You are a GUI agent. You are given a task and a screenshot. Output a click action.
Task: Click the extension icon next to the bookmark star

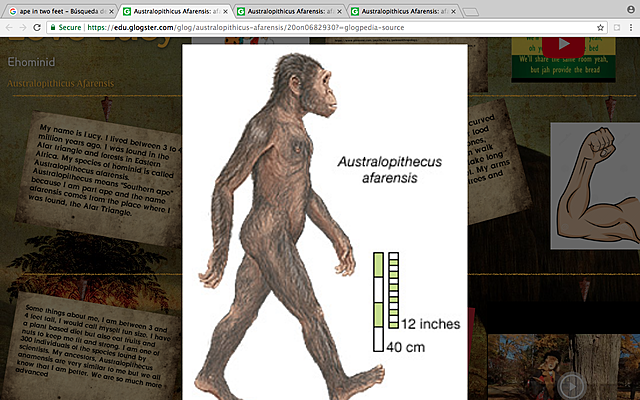pyautogui.click(x=617, y=27)
